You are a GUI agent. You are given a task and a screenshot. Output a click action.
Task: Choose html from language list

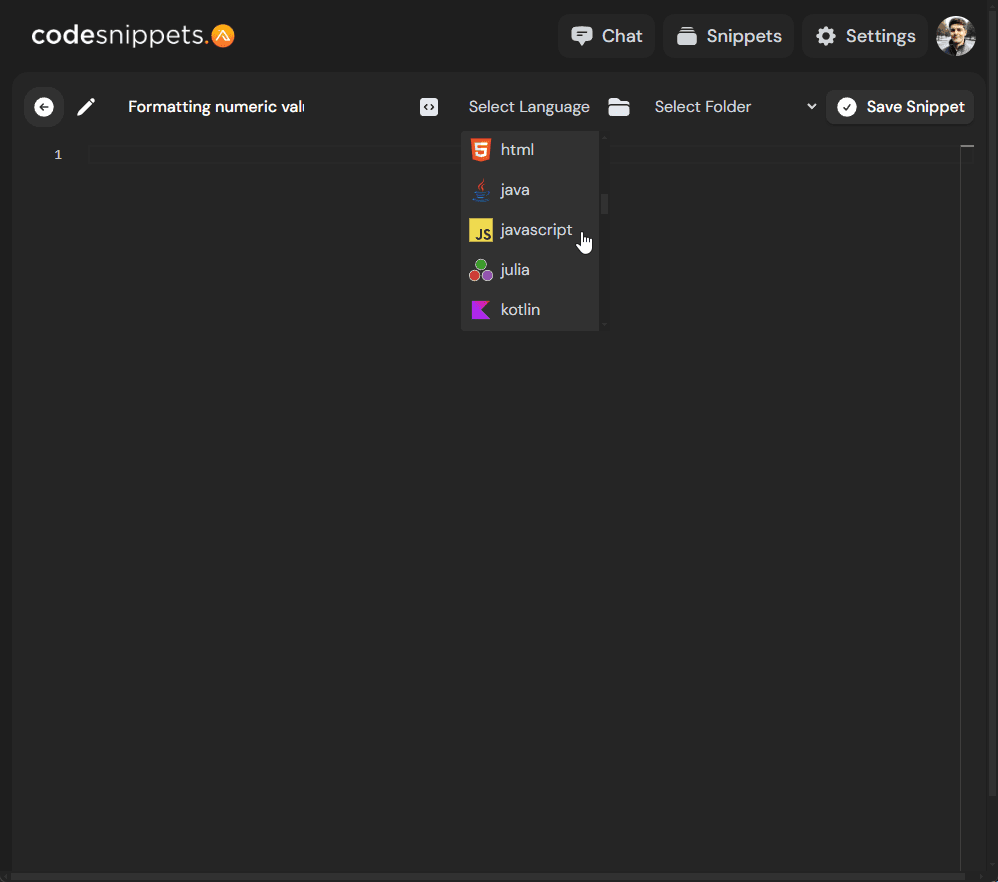pyautogui.click(x=530, y=150)
